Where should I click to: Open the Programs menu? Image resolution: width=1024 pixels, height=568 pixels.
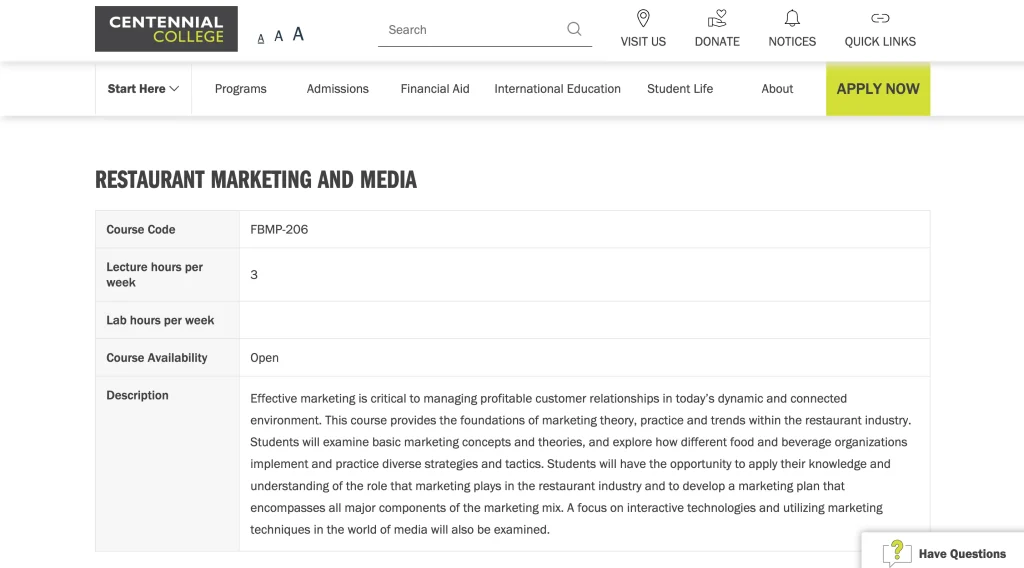coord(241,89)
